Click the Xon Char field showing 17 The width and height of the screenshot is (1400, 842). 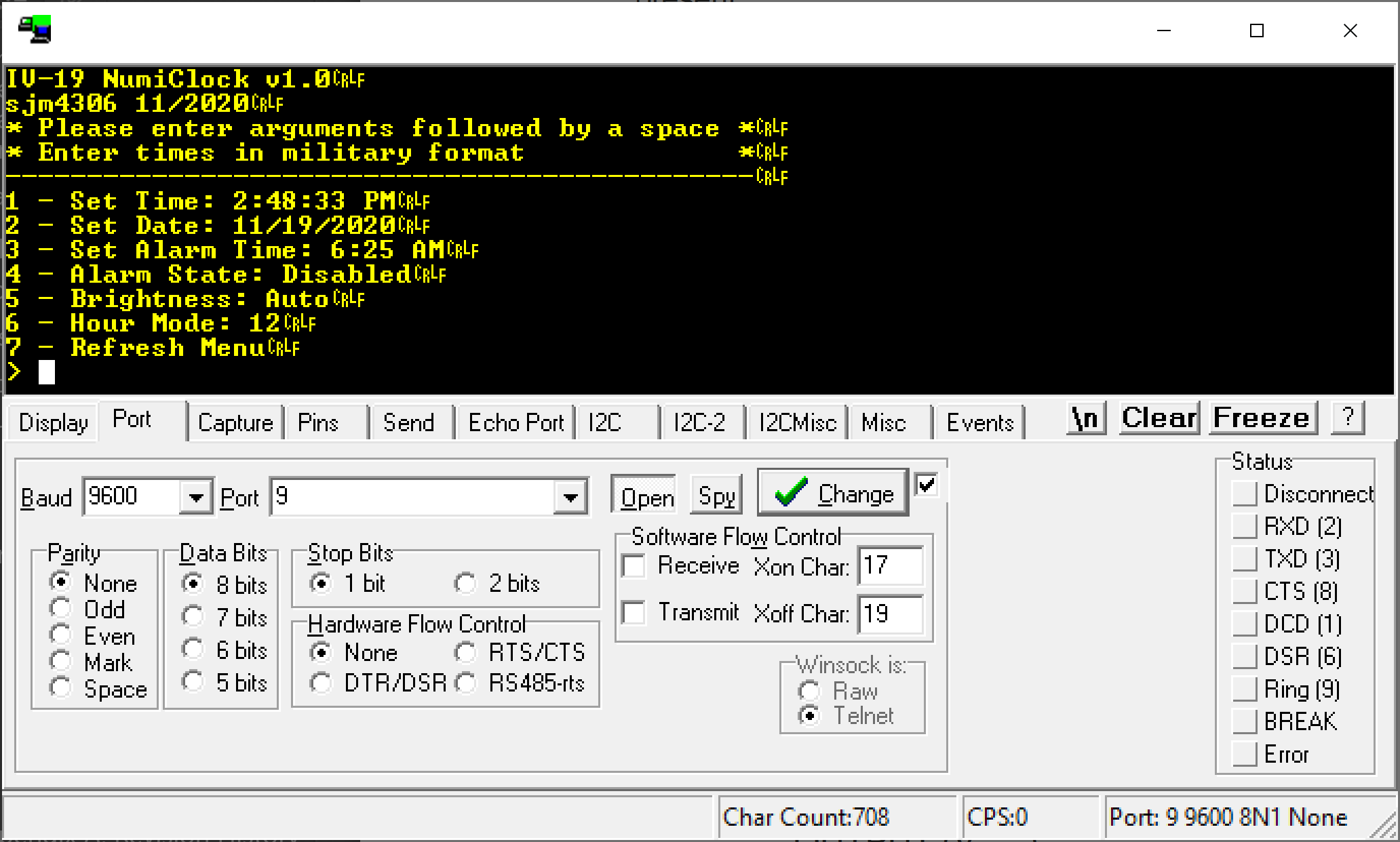[890, 565]
